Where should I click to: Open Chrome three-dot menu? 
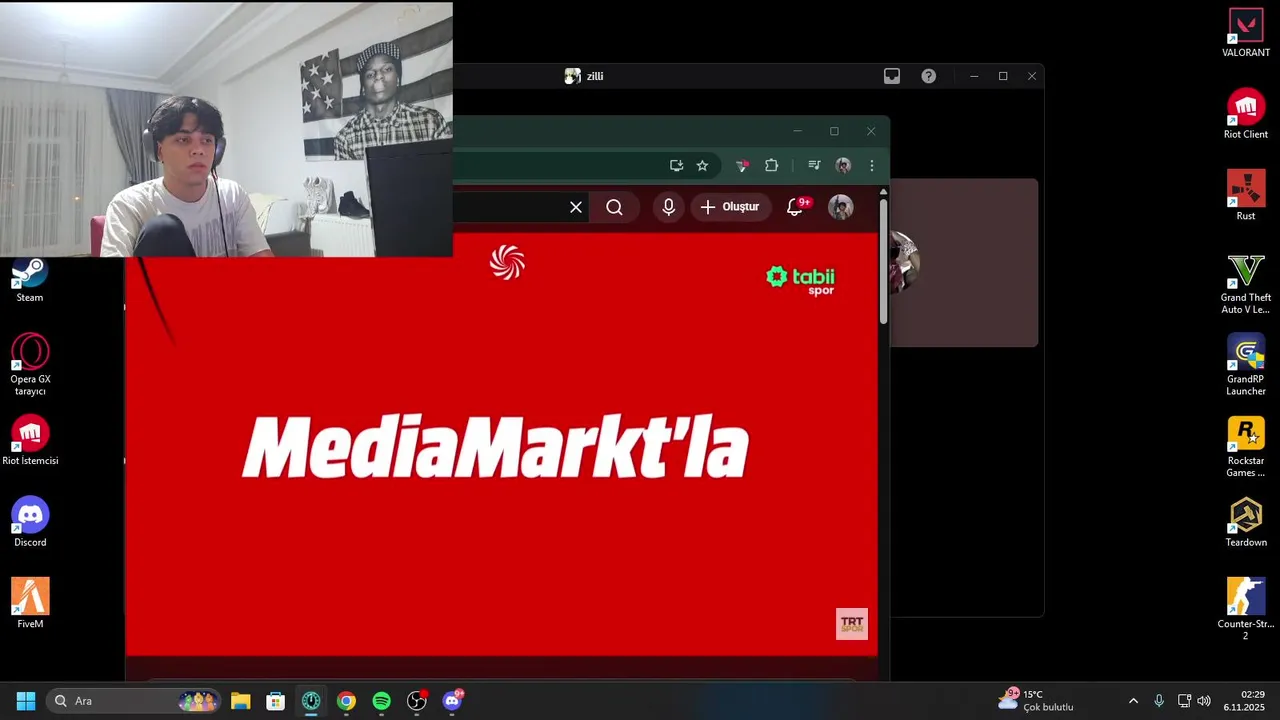pyautogui.click(x=872, y=166)
